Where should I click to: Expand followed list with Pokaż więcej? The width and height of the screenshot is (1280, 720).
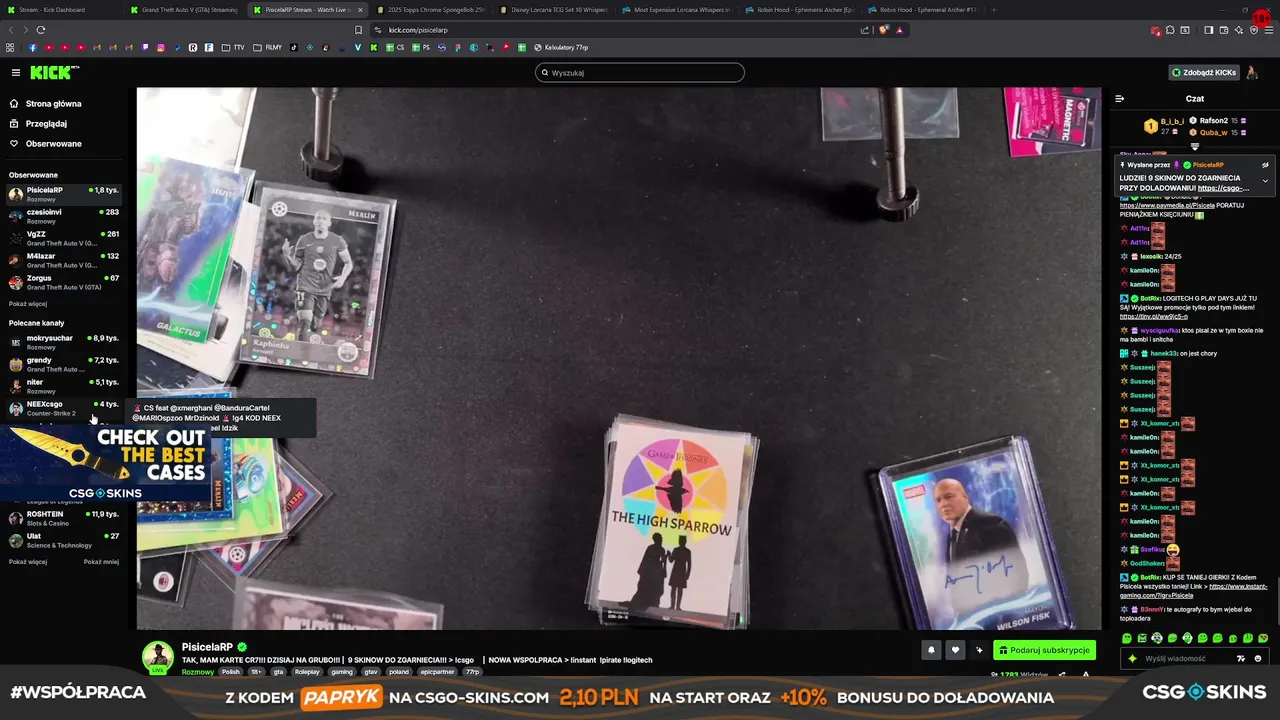pos(28,304)
